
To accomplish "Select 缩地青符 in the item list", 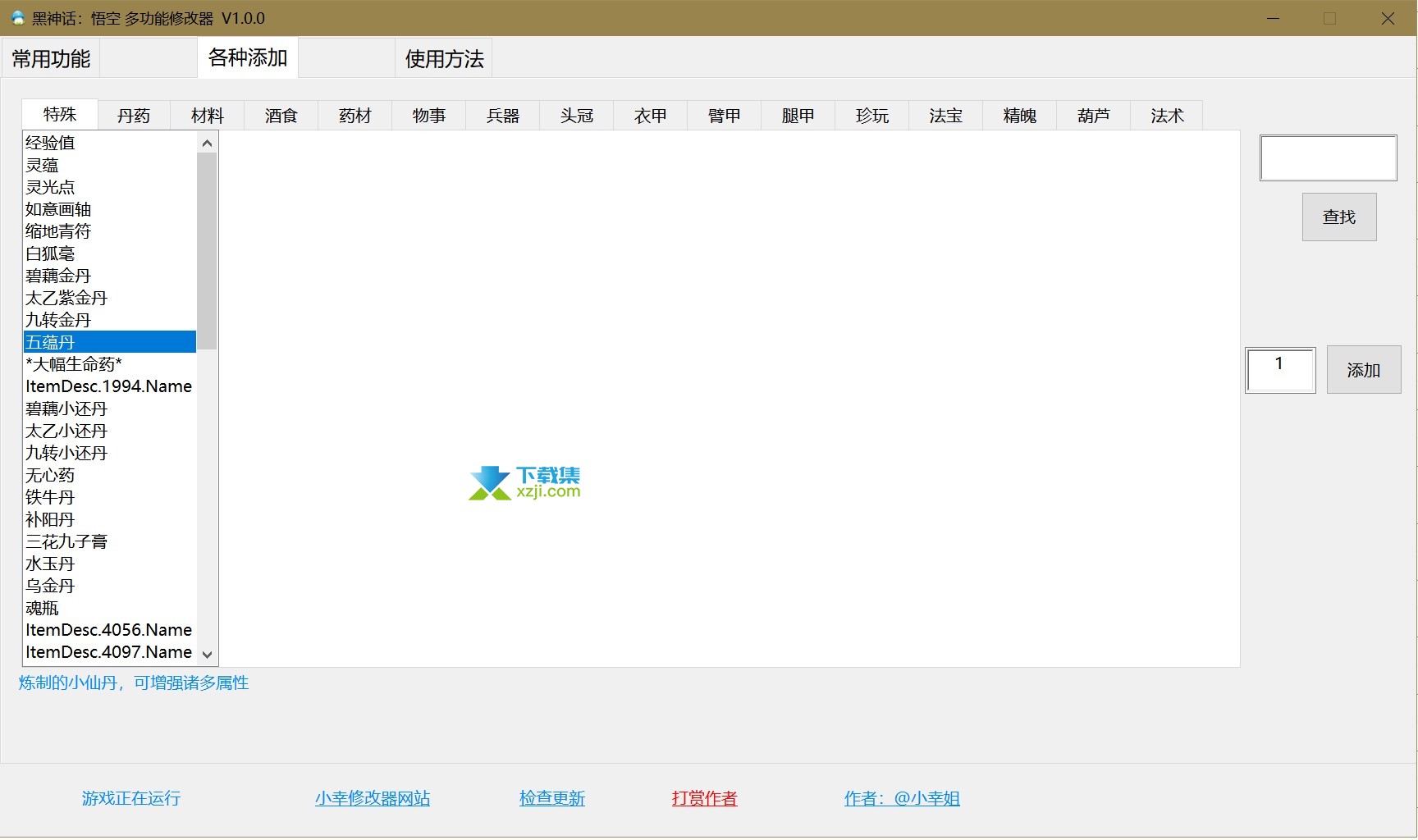I will (110, 231).
